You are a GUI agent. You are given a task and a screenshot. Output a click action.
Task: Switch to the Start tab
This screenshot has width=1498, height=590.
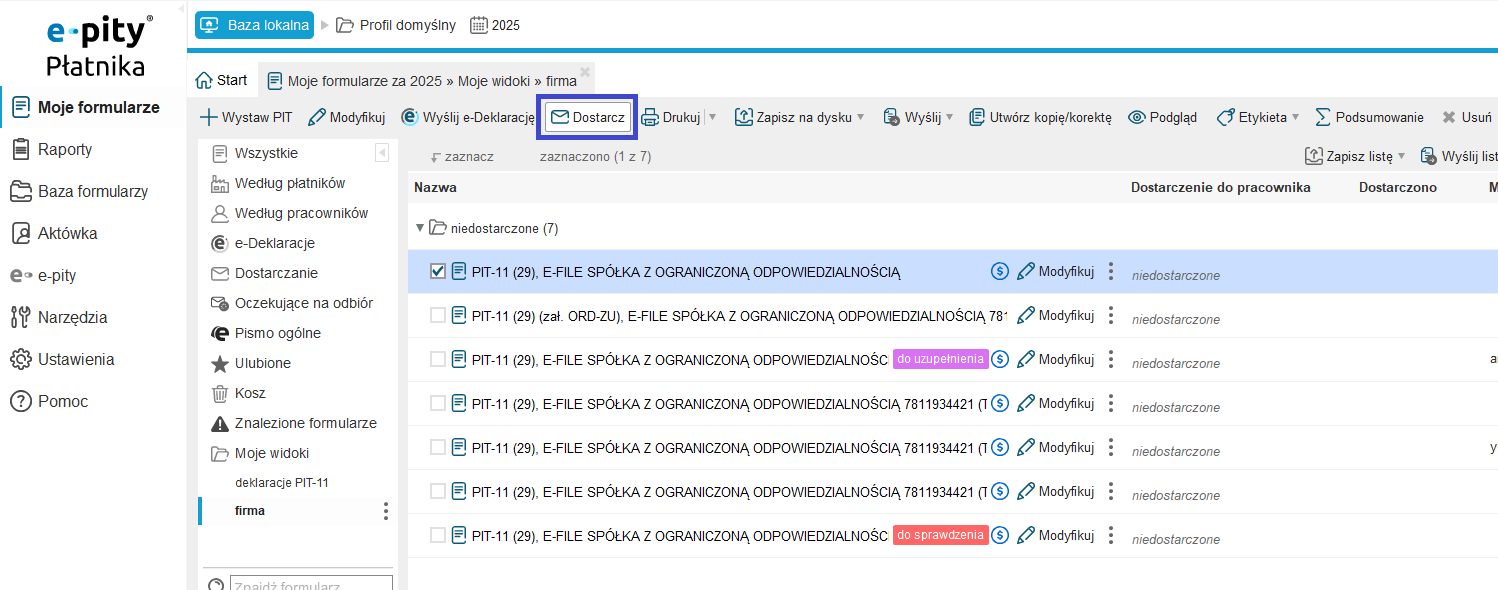point(221,80)
